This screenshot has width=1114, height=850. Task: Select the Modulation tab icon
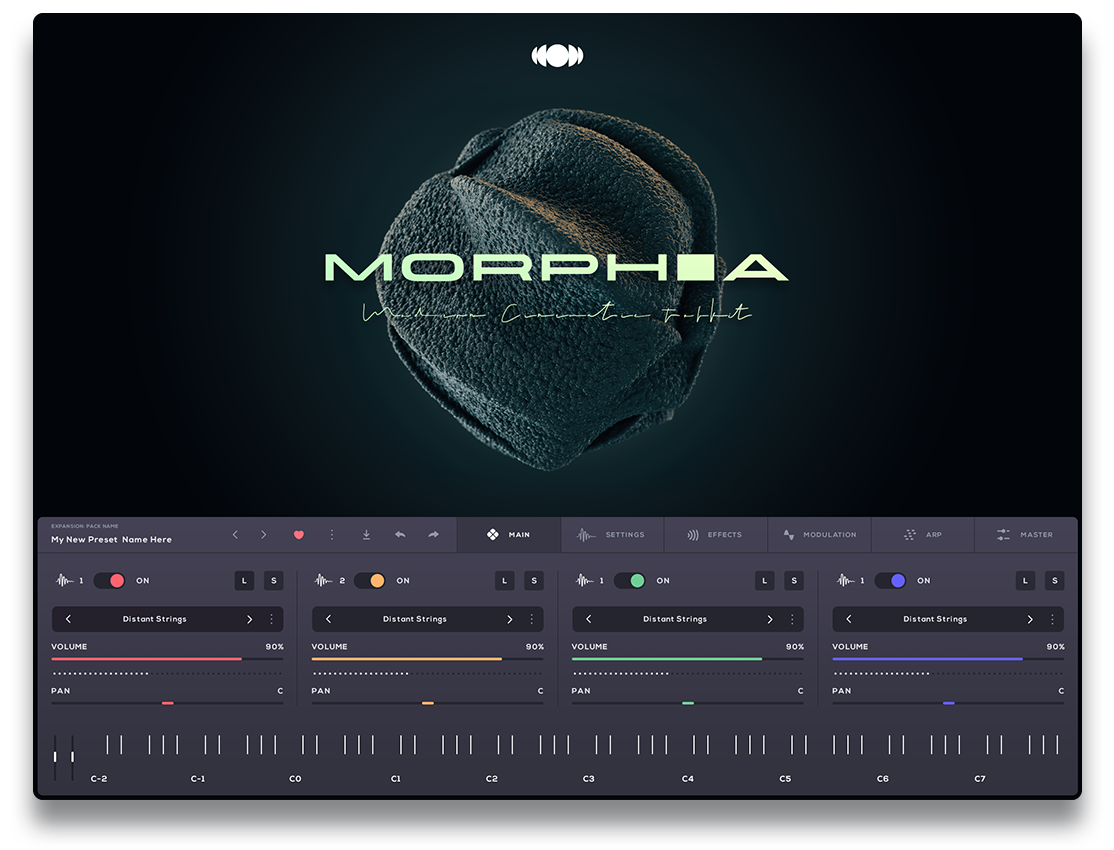tap(787, 534)
